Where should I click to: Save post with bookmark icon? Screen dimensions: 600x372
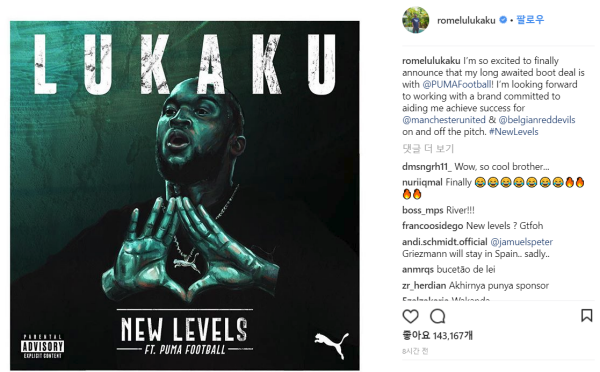click(x=586, y=316)
